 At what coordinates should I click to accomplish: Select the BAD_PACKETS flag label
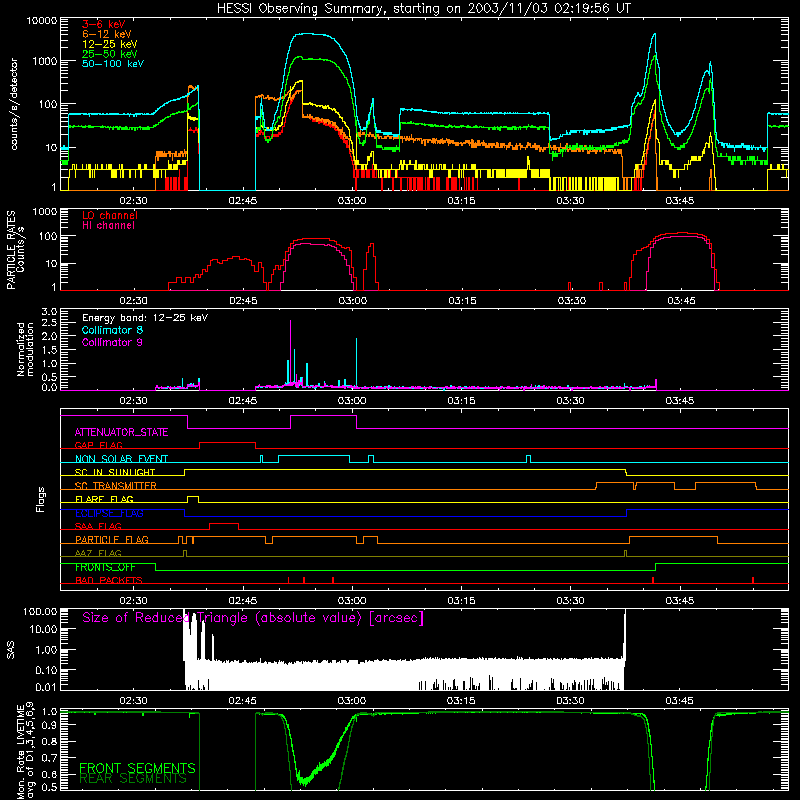(109, 580)
